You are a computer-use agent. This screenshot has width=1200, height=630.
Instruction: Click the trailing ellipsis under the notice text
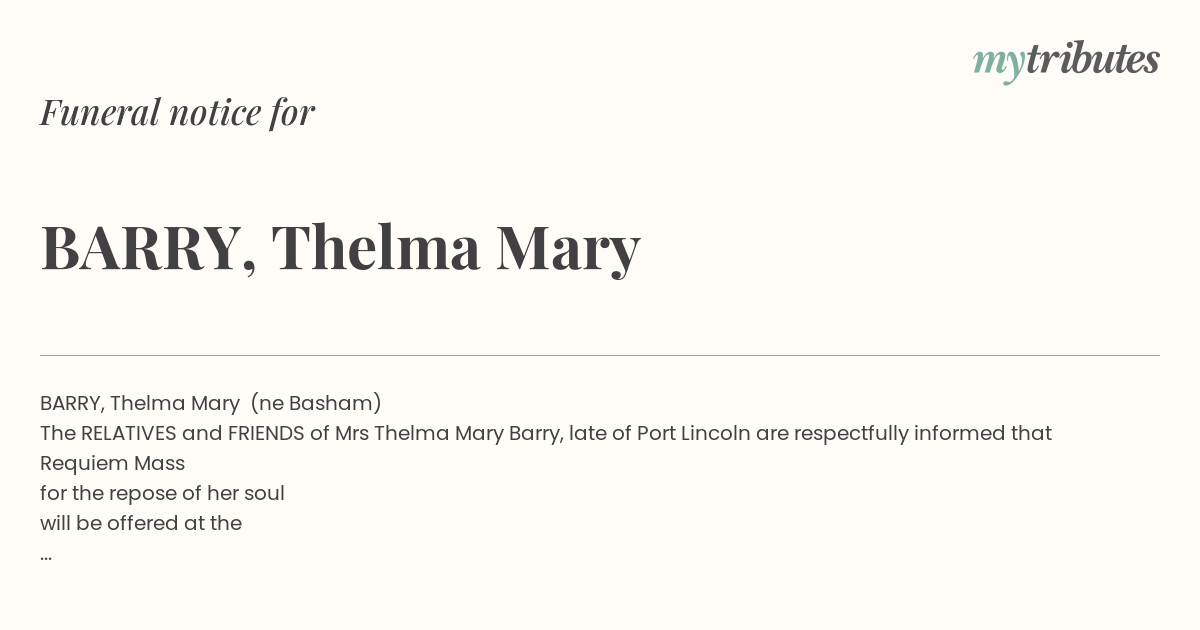(46, 555)
